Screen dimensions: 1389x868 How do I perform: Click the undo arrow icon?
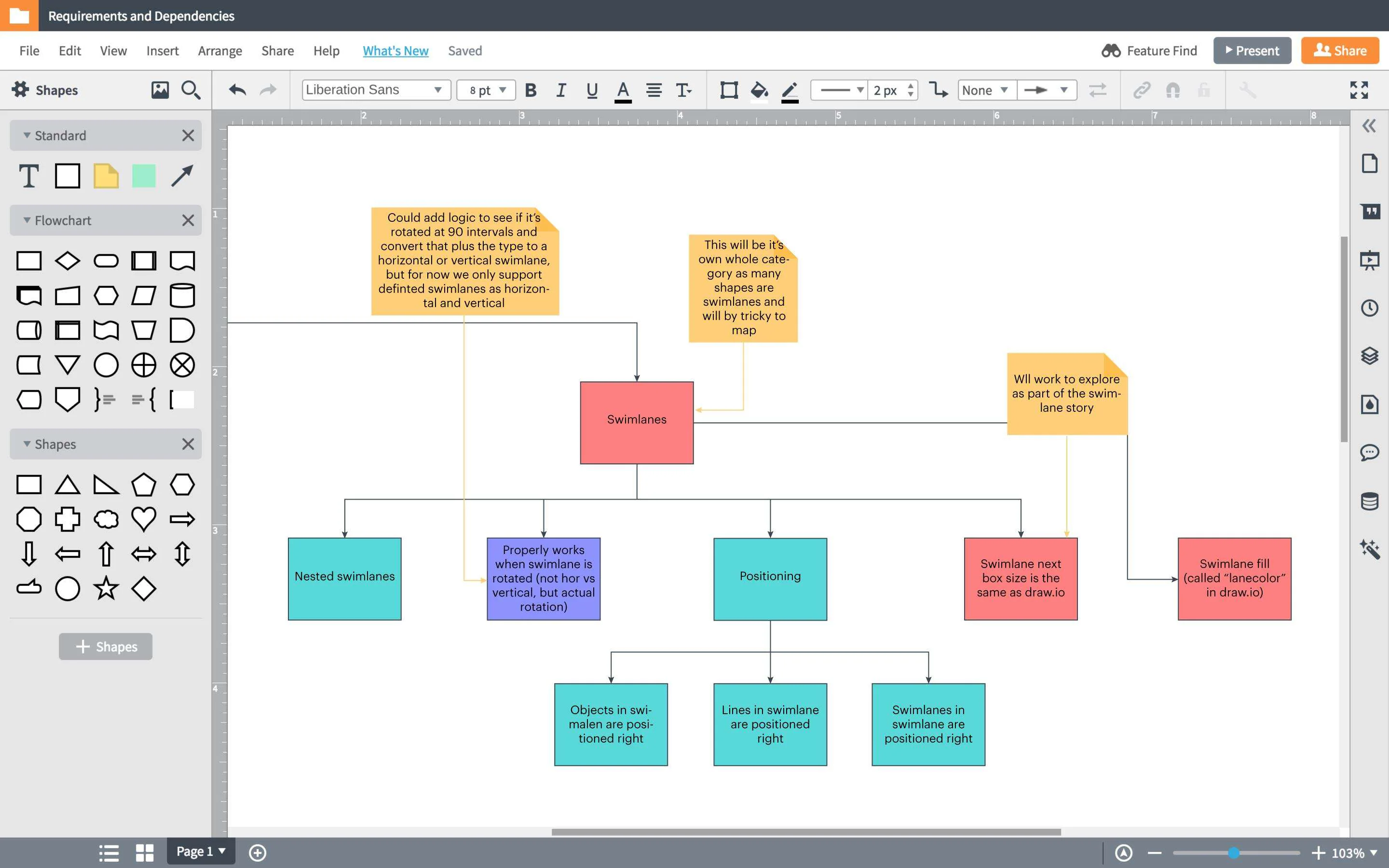(237, 90)
